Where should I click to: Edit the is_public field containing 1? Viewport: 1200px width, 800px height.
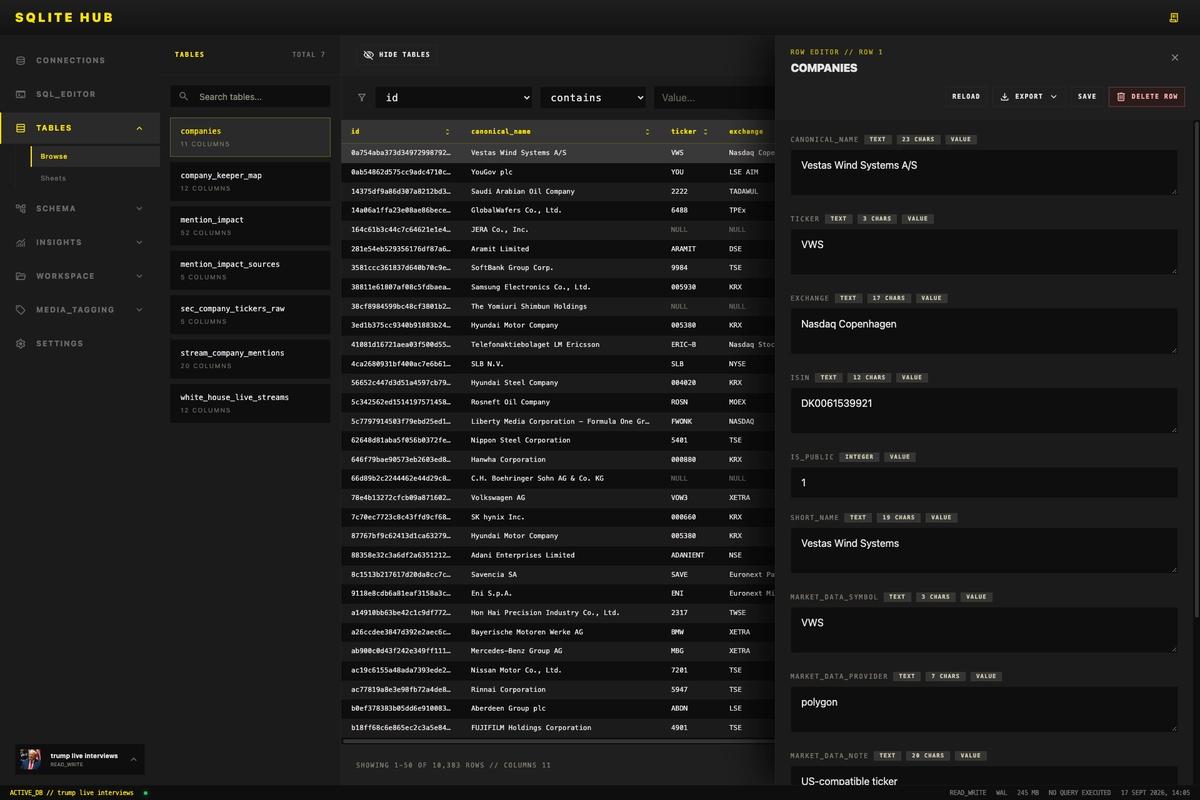click(x=984, y=483)
